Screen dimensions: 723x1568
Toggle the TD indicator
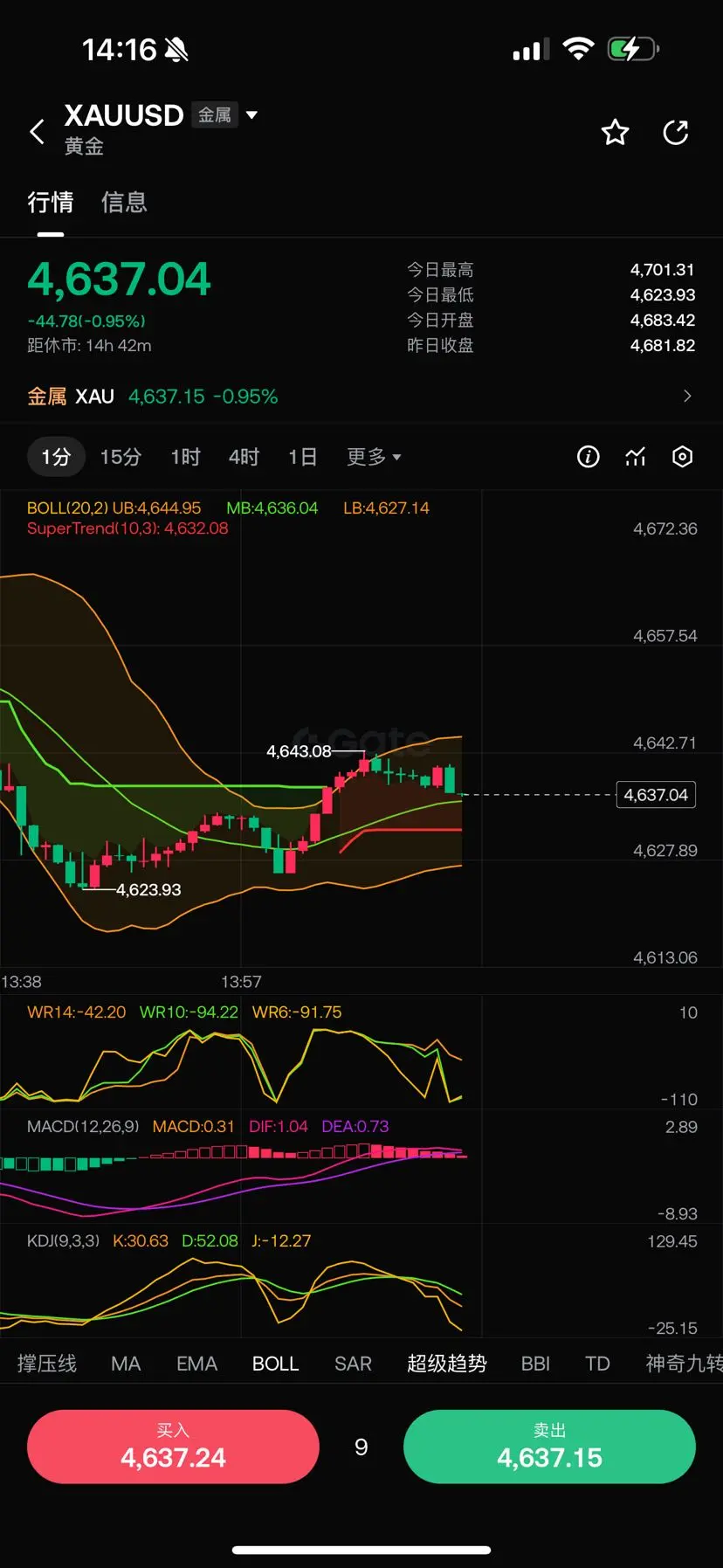click(x=597, y=1364)
